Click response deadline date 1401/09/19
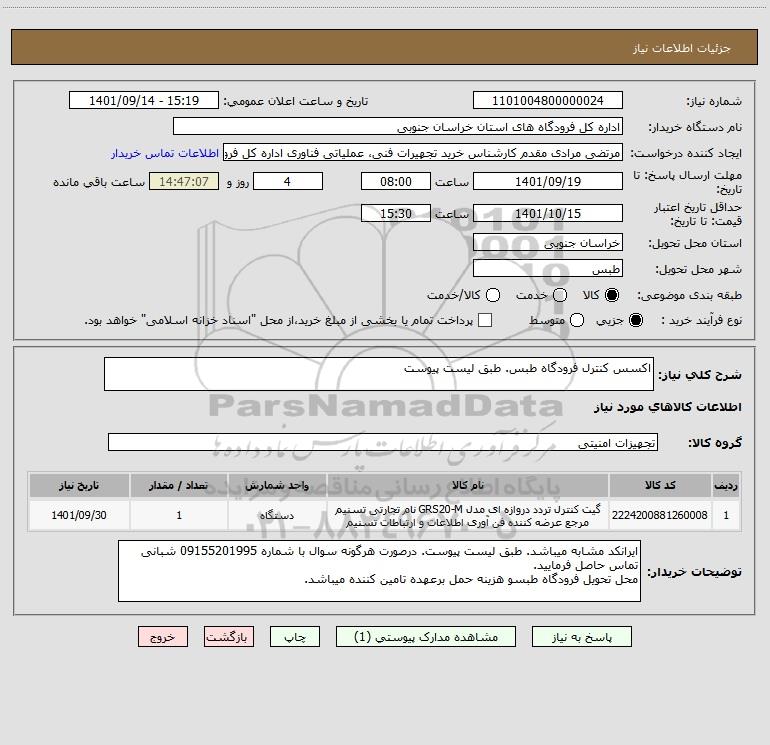The image size is (770, 745). click(548, 181)
